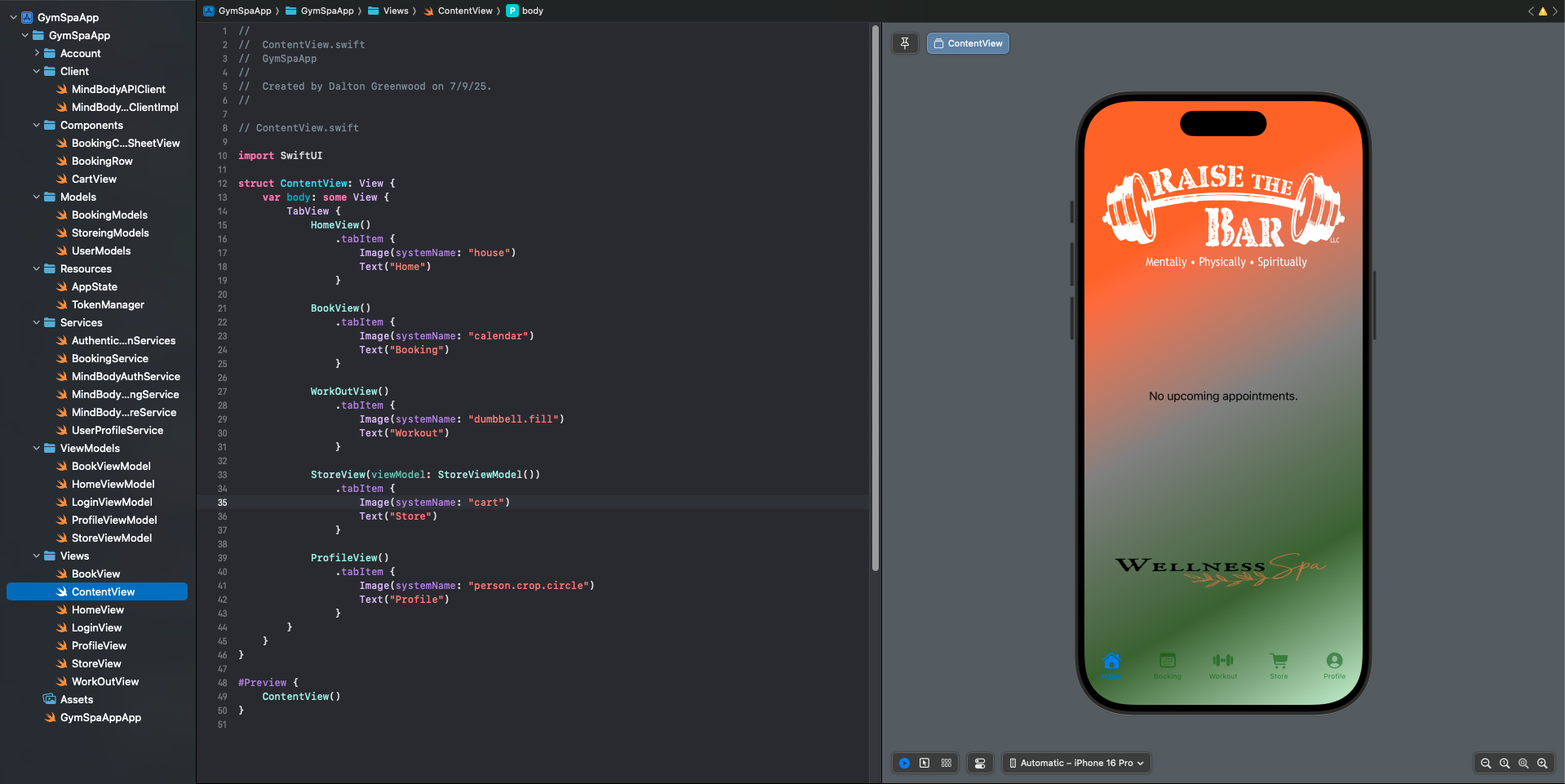Collapse the Services folder
The height and width of the screenshot is (784, 1565).
tap(37, 322)
